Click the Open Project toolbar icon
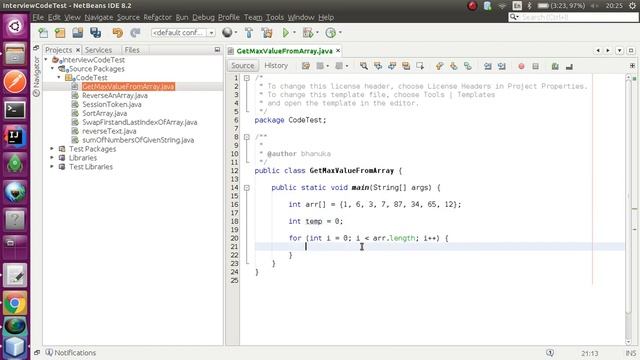The width and height of the screenshot is (640, 360). tap(78, 33)
